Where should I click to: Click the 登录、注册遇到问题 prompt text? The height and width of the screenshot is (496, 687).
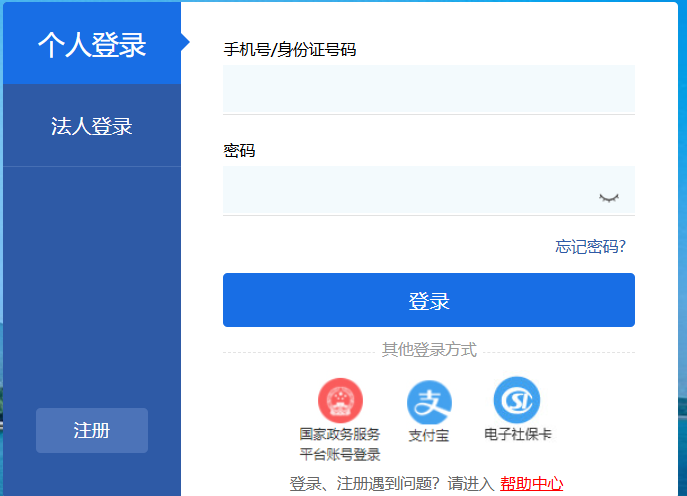(364, 484)
